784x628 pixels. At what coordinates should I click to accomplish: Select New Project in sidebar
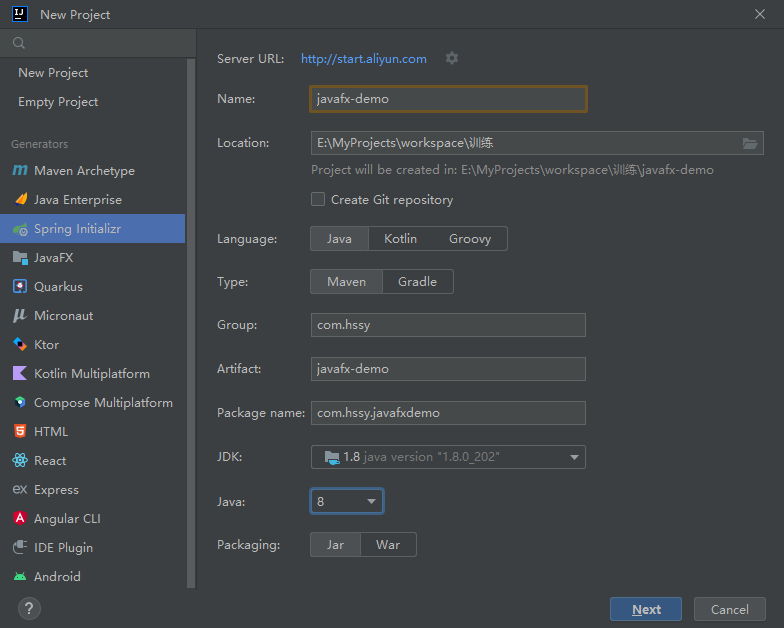click(53, 72)
